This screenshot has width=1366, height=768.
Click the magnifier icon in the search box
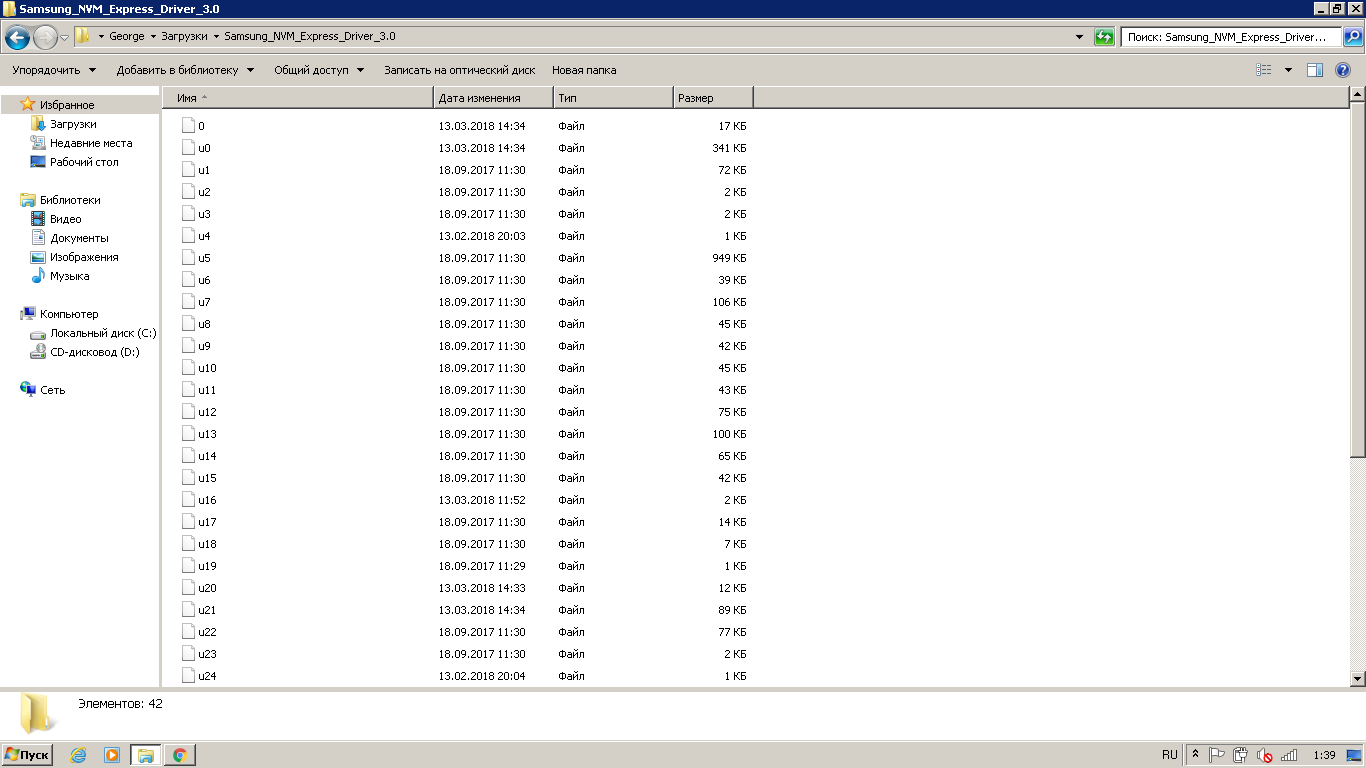(x=1352, y=37)
